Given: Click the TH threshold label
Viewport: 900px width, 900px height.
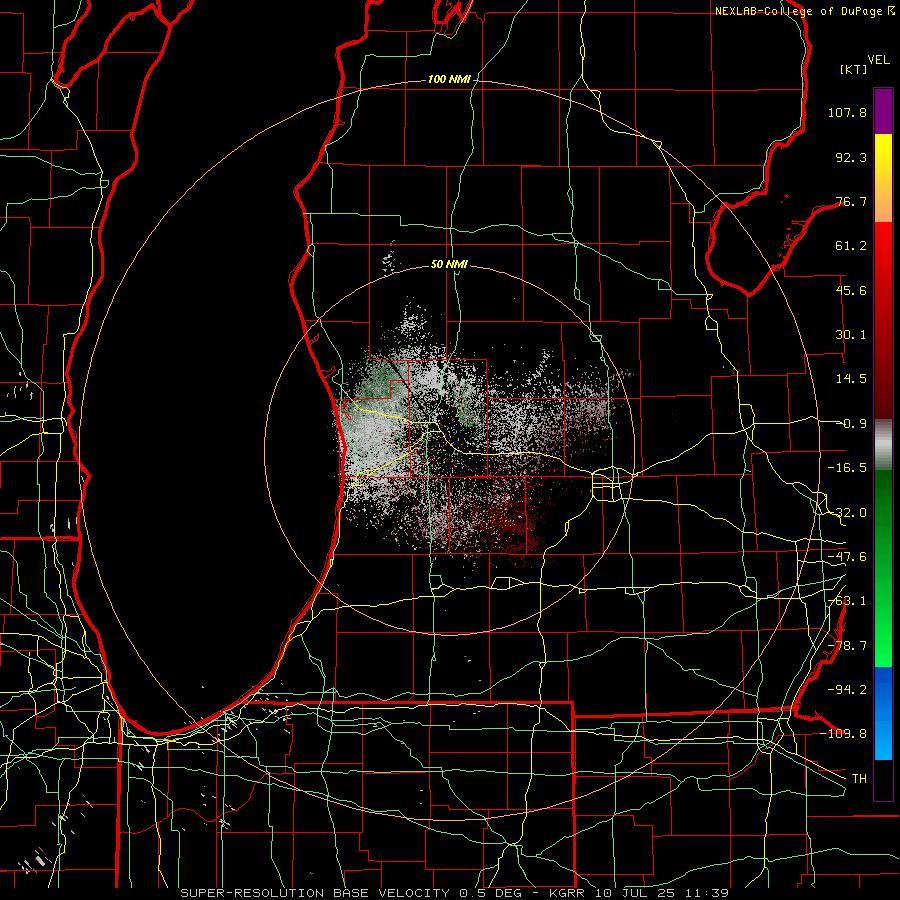Looking at the screenshot, I should tap(859, 778).
